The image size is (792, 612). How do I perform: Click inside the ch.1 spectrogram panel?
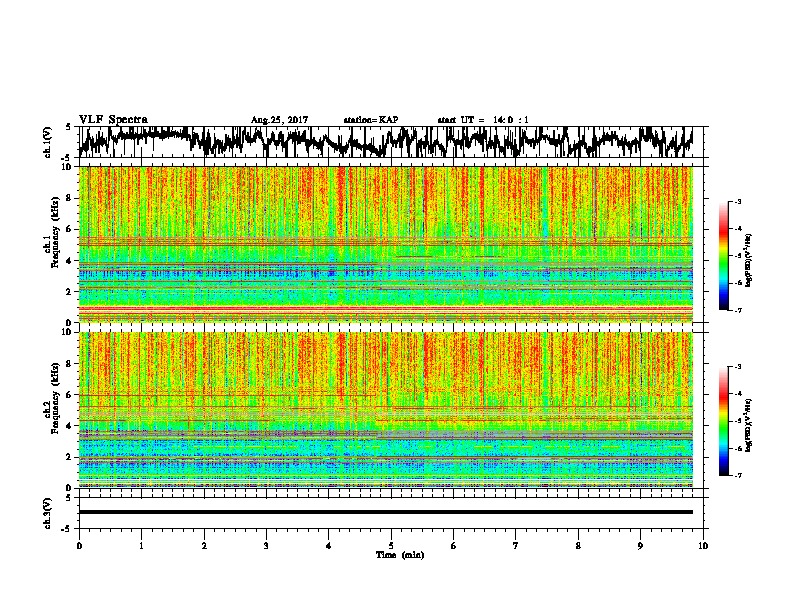click(386, 244)
